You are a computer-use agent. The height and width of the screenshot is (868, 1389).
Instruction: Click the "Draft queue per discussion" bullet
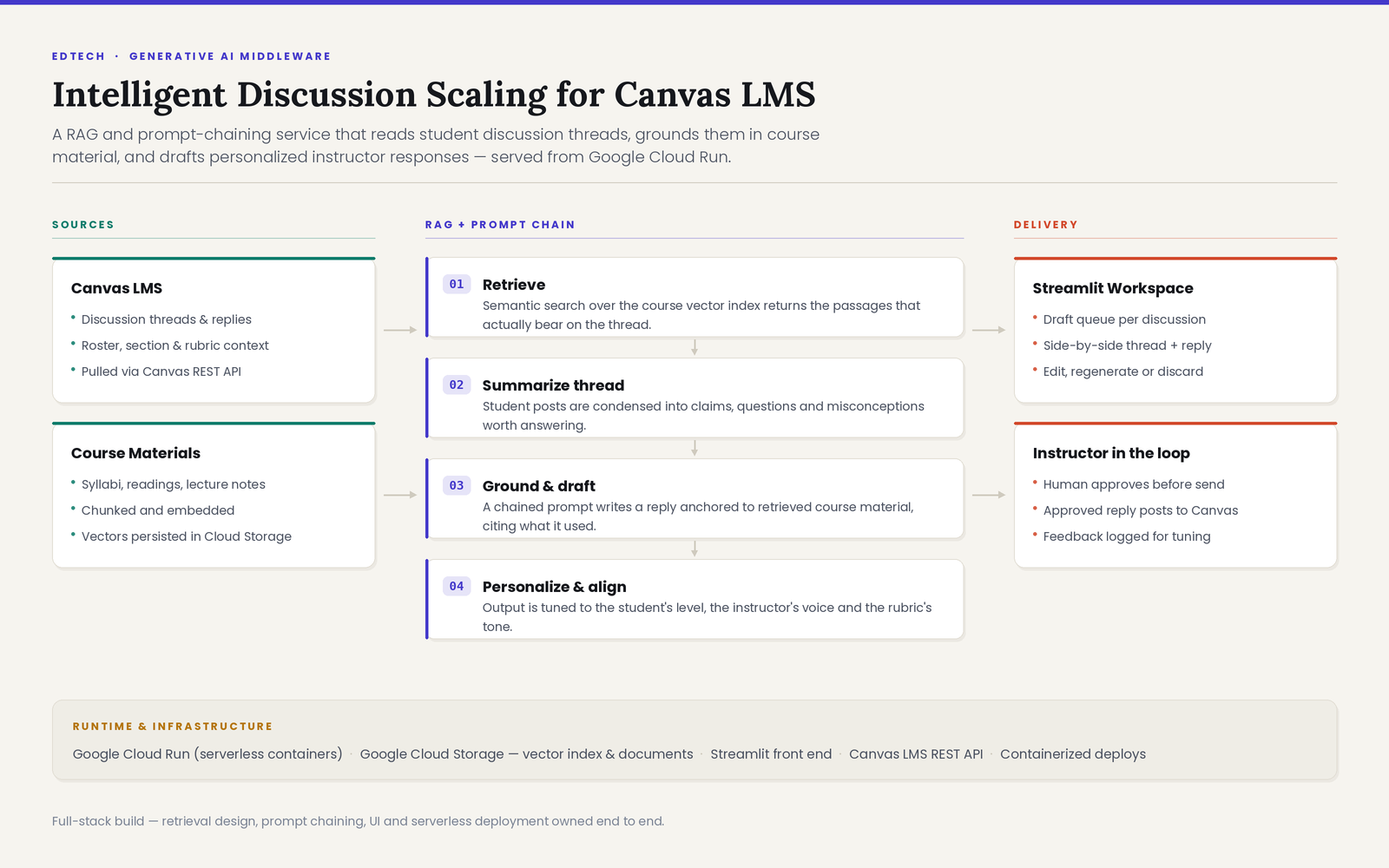[x=1124, y=319]
